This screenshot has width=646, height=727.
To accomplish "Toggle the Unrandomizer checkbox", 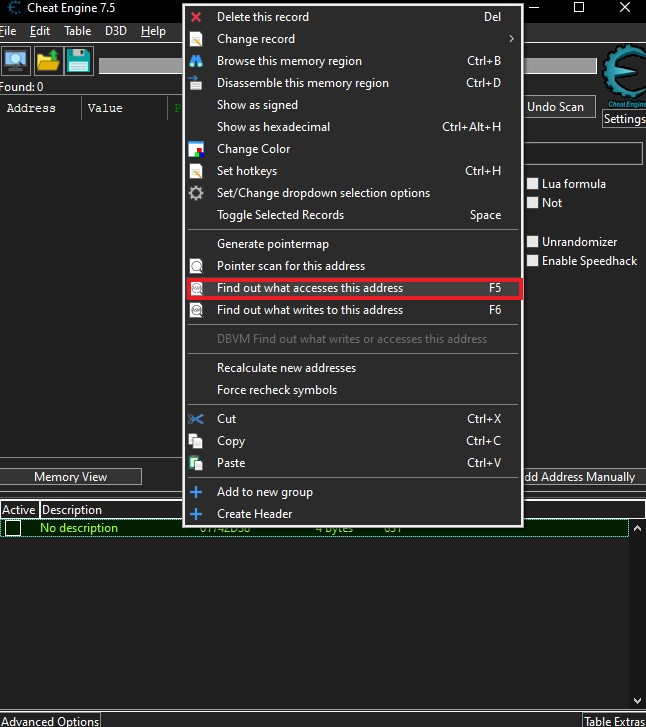I will pos(533,242).
